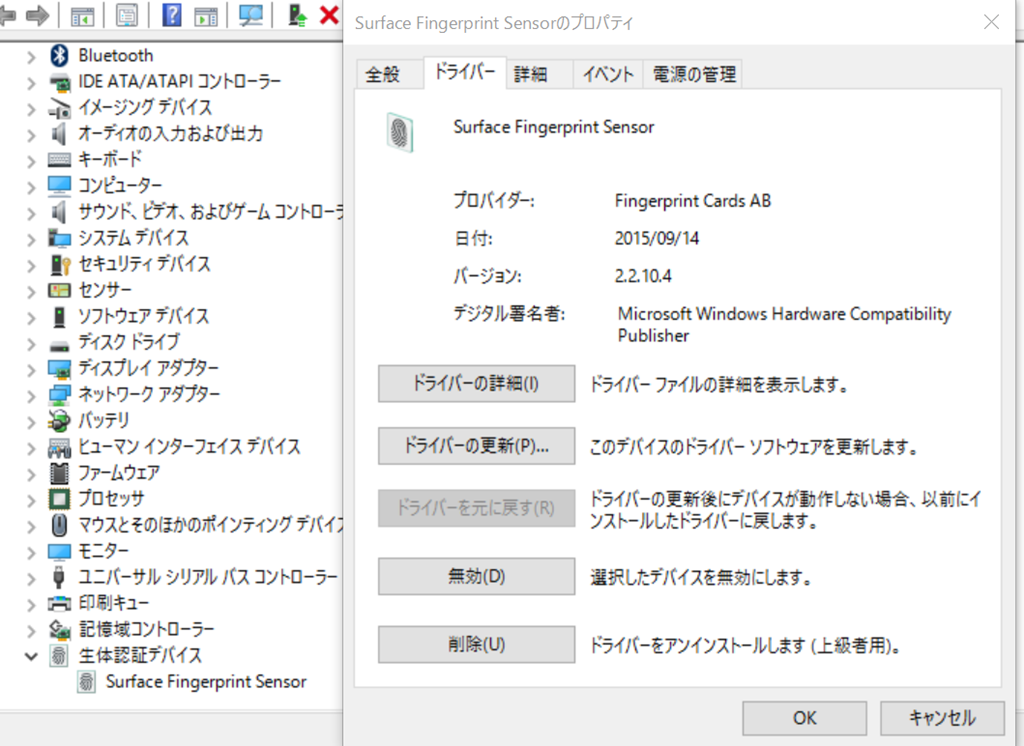Click the security devices key icon
1024x746 pixels.
click(59, 264)
